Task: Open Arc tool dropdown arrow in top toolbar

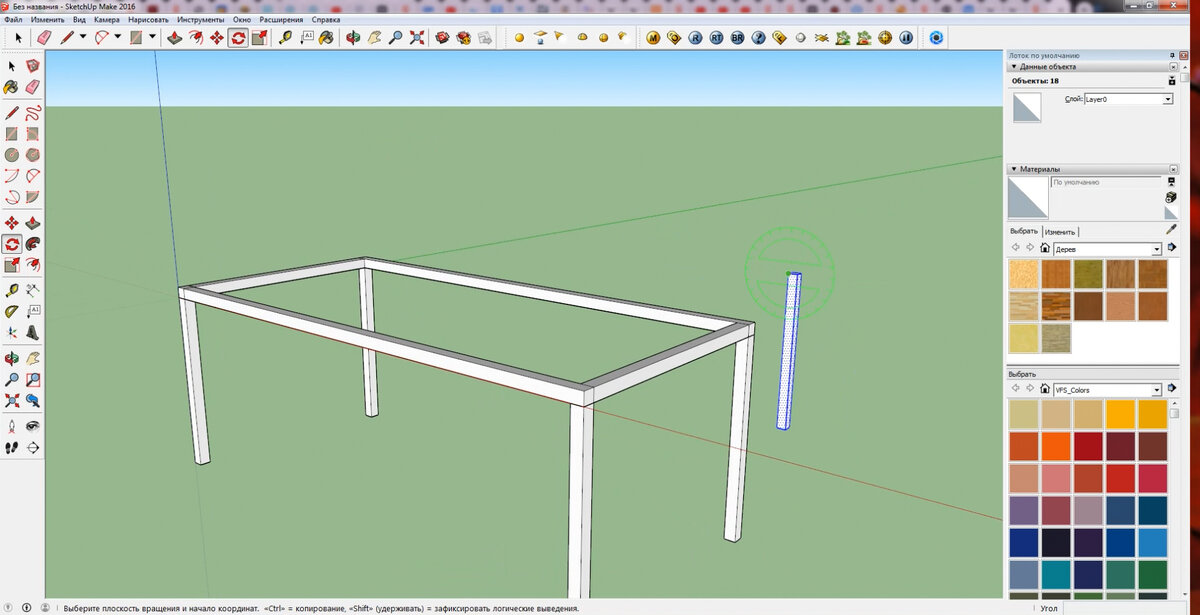Action: click(117, 37)
